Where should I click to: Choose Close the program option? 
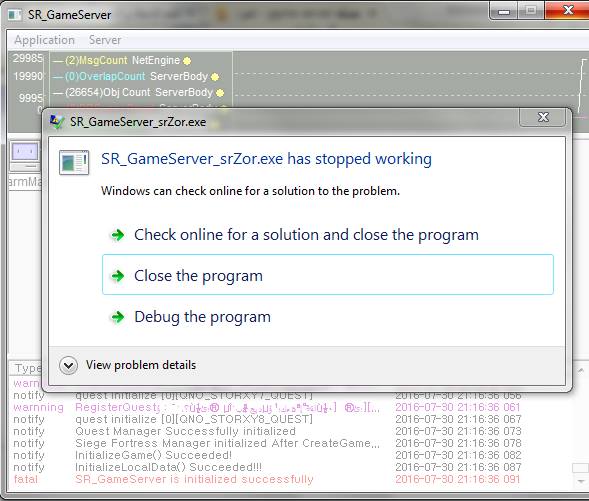[328, 275]
